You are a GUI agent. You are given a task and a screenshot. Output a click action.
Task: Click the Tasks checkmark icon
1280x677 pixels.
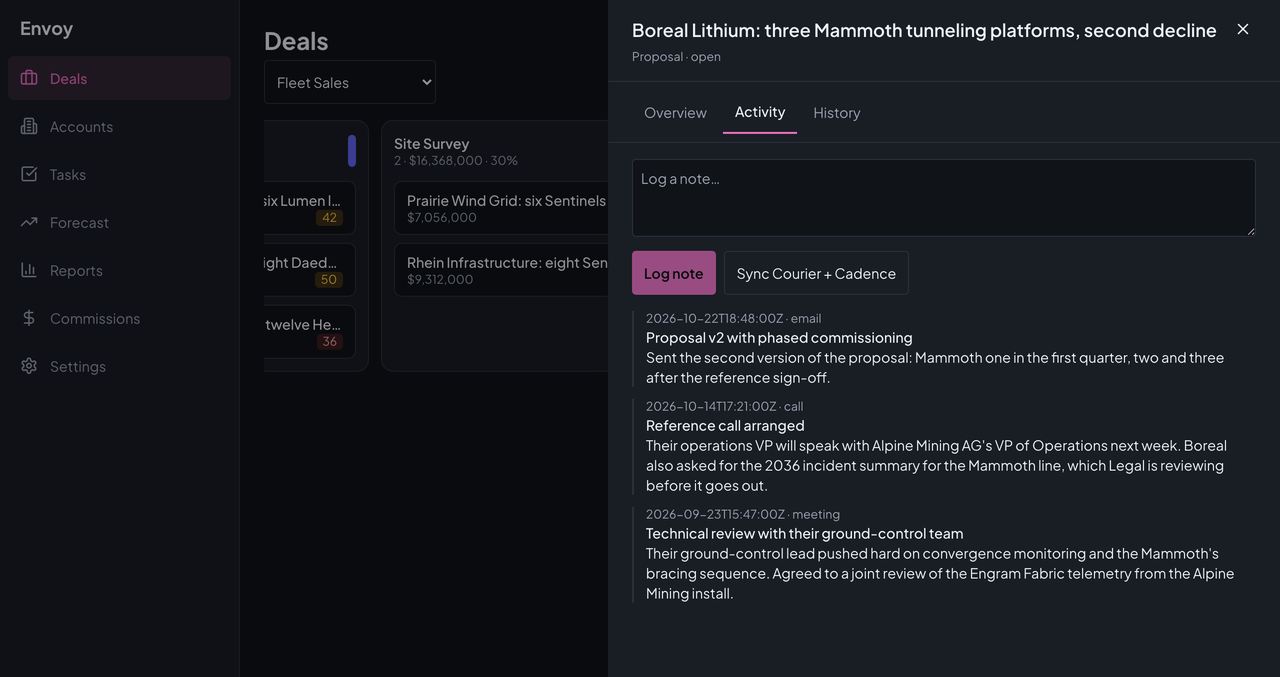point(29,174)
